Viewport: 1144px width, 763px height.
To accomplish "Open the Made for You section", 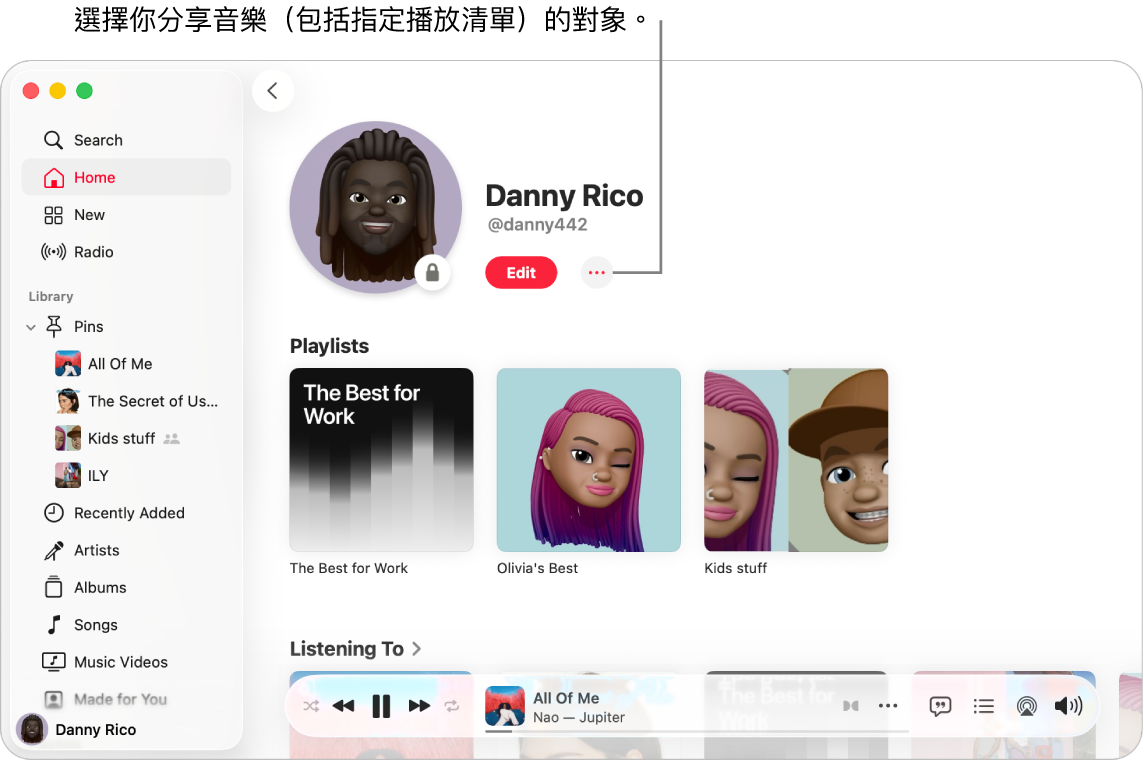I will point(118,699).
